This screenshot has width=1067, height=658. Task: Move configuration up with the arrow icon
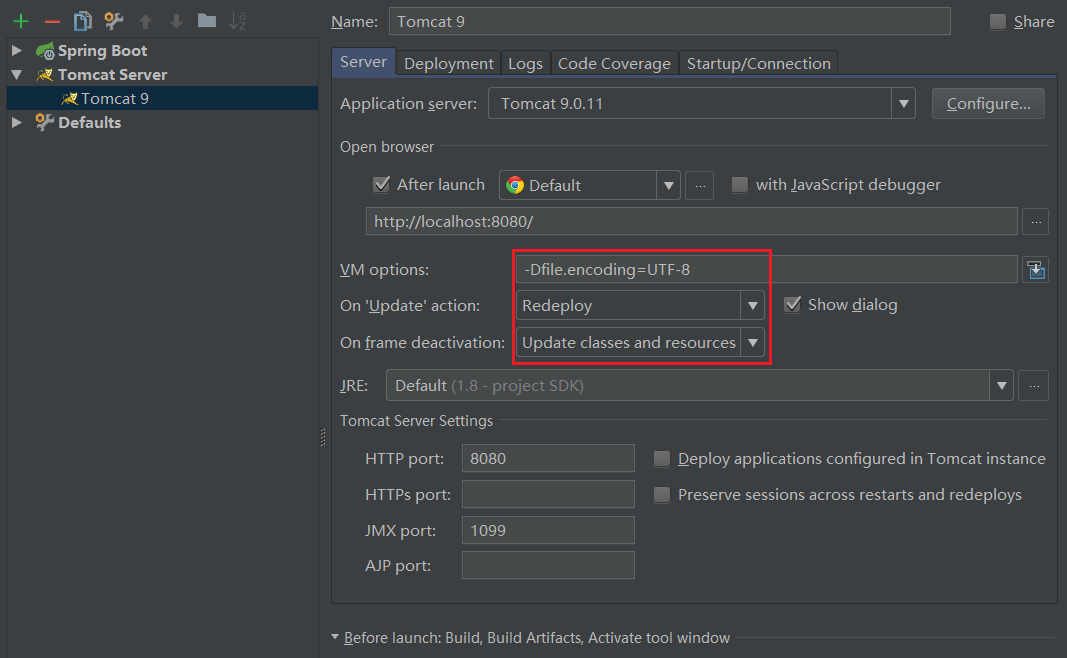(x=145, y=21)
